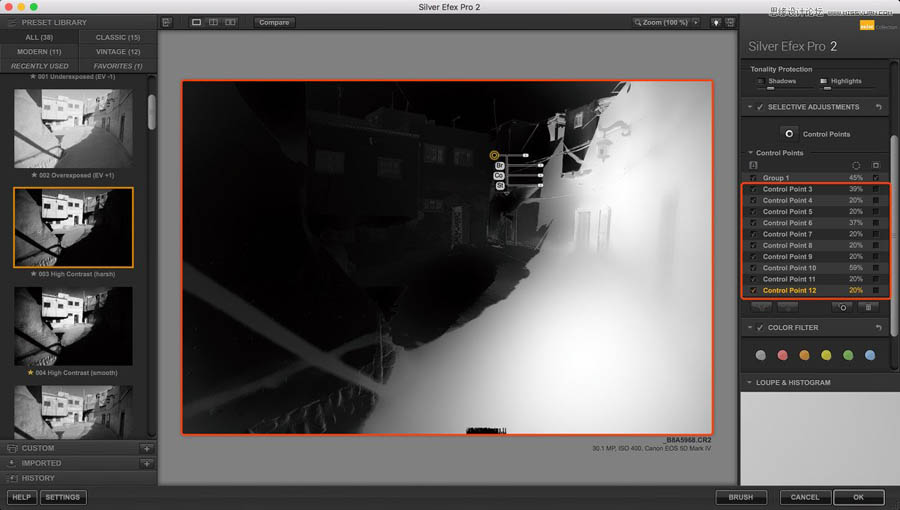Reset the Color Filter section
The width and height of the screenshot is (900, 510).
point(879,328)
